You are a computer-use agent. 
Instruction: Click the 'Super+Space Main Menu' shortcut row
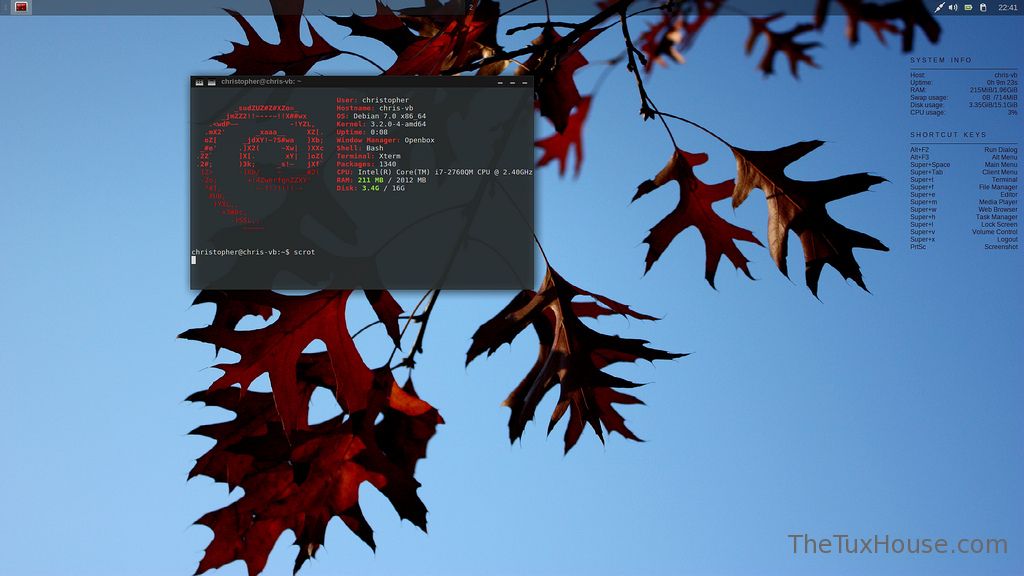point(964,165)
